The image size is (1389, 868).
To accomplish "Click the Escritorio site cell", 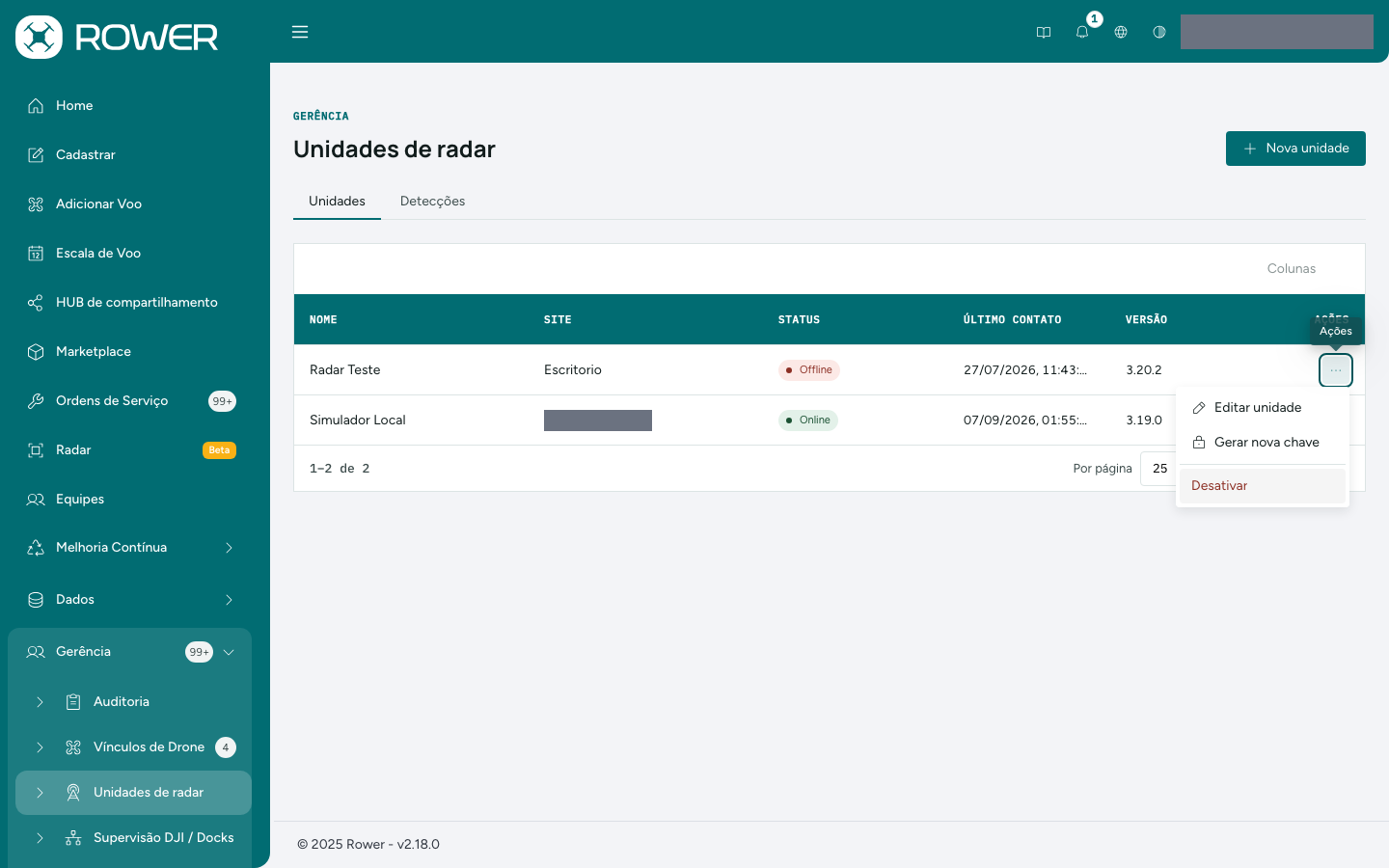I will point(572,370).
